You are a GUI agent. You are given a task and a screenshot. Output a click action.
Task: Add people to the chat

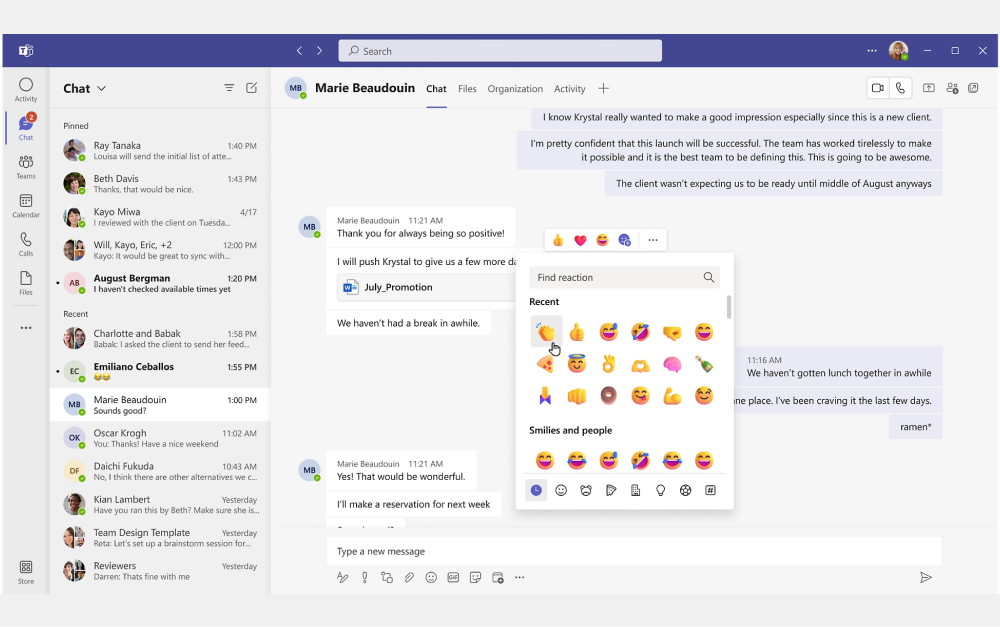[952, 88]
